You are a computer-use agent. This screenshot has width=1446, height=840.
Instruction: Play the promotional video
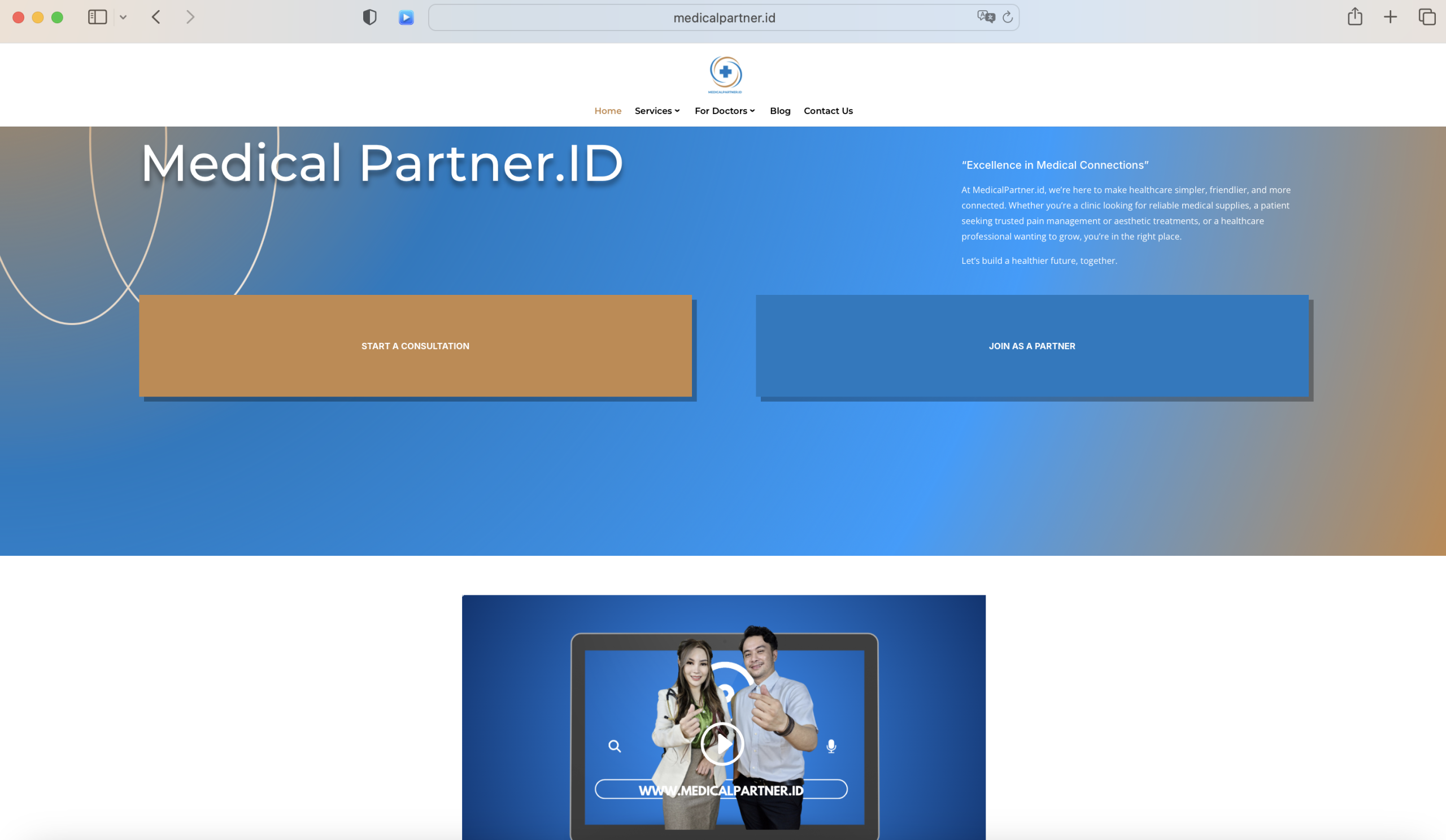click(x=722, y=743)
